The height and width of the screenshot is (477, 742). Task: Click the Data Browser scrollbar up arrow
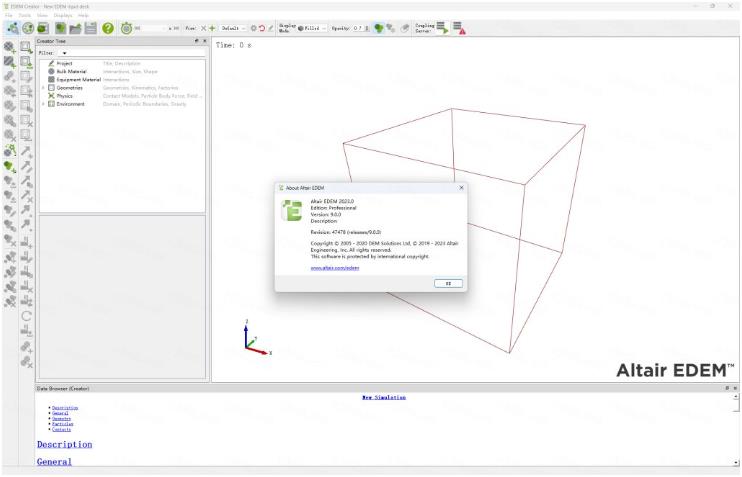735,397
